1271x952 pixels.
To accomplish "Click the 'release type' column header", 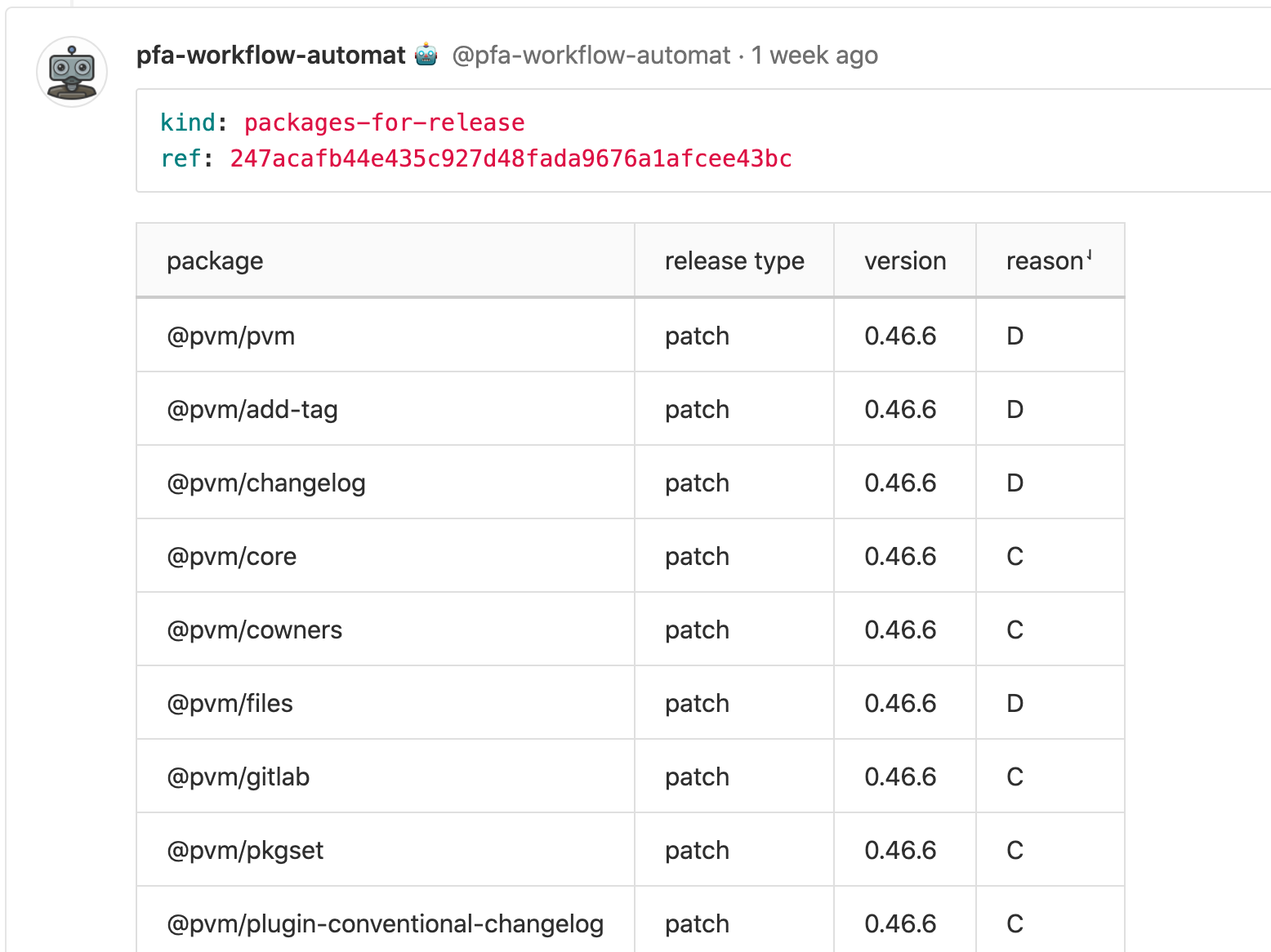I will coord(734,261).
